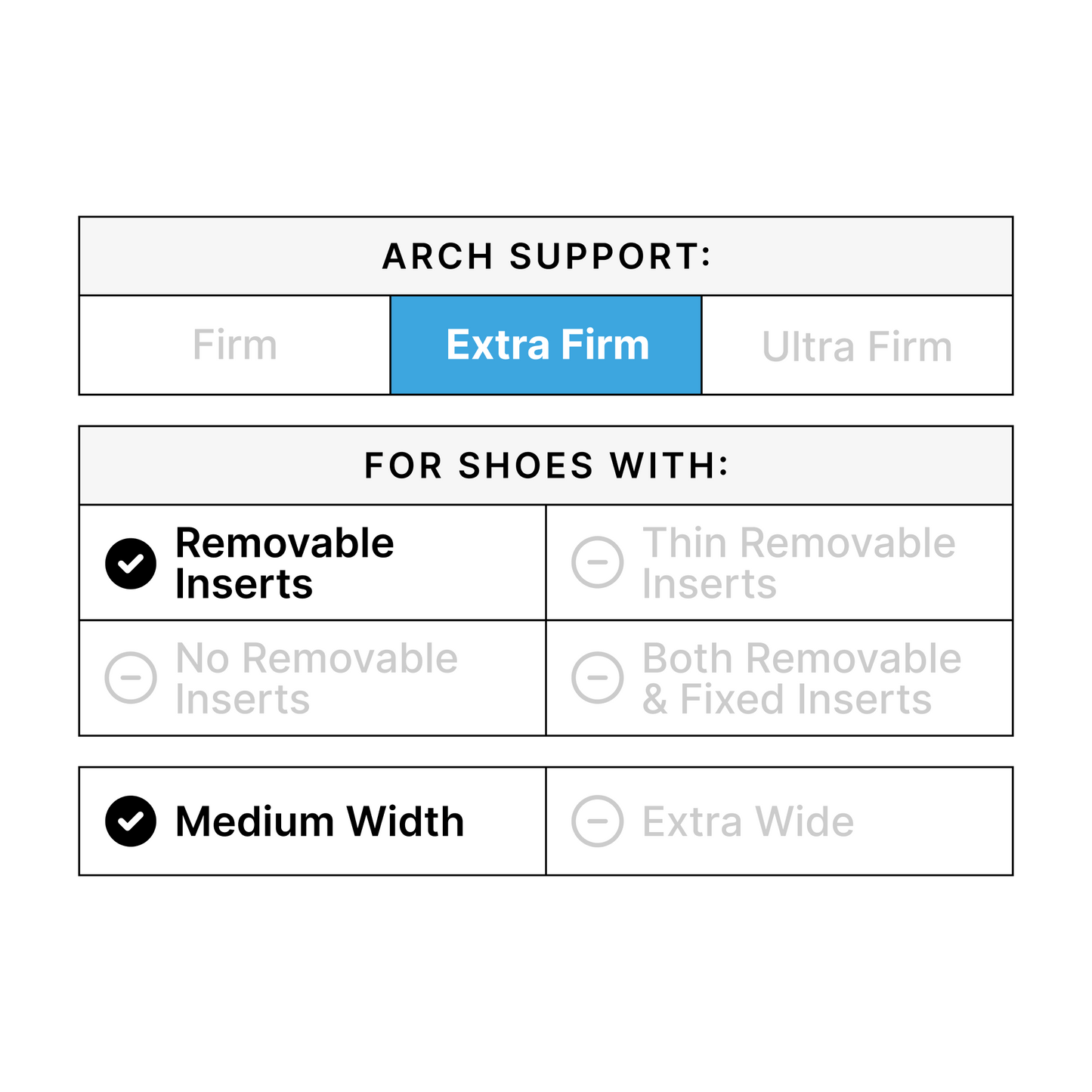This screenshot has width=1092, height=1092.
Task: Select the Both Removable & Fixed Inserts label
Action: click(x=801, y=679)
